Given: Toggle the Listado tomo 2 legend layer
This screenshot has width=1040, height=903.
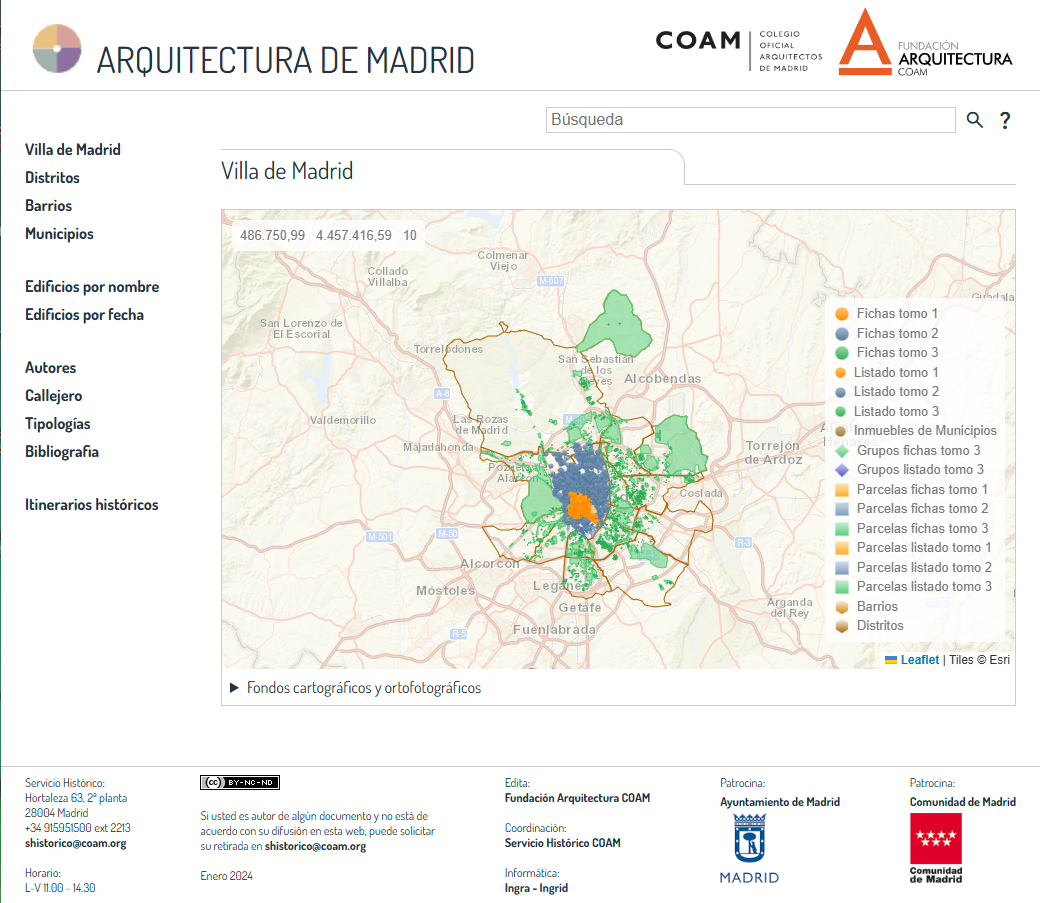Looking at the screenshot, I should tap(896, 392).
